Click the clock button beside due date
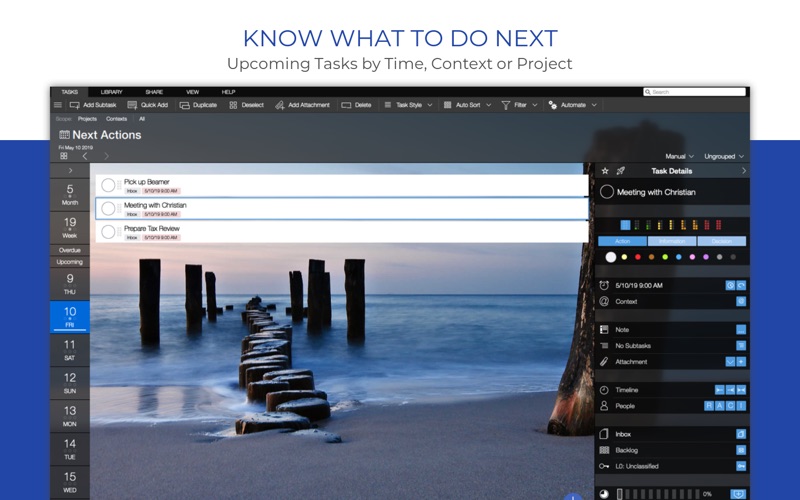 [x=730, y=285]
